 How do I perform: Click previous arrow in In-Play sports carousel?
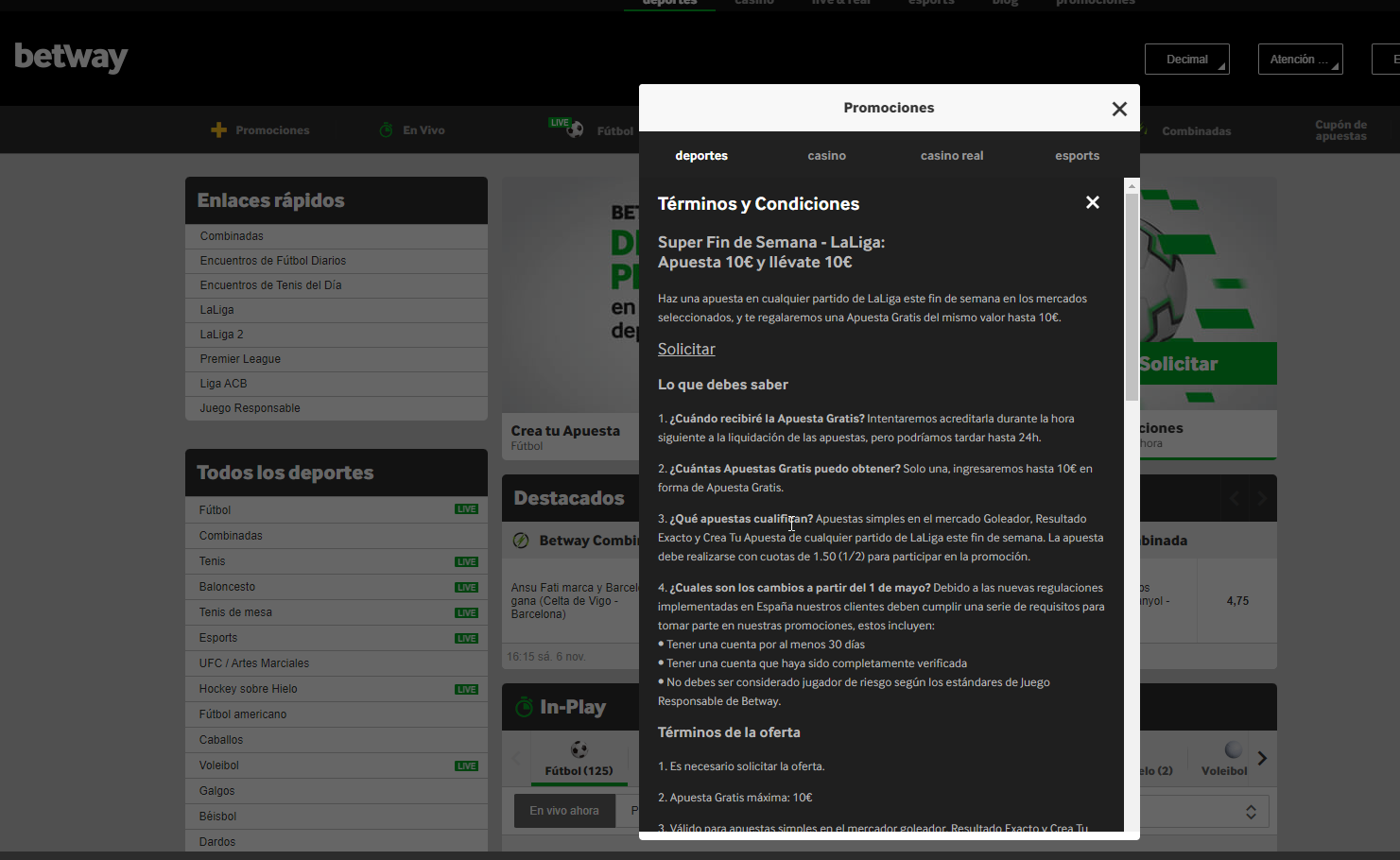coord(516,758)
